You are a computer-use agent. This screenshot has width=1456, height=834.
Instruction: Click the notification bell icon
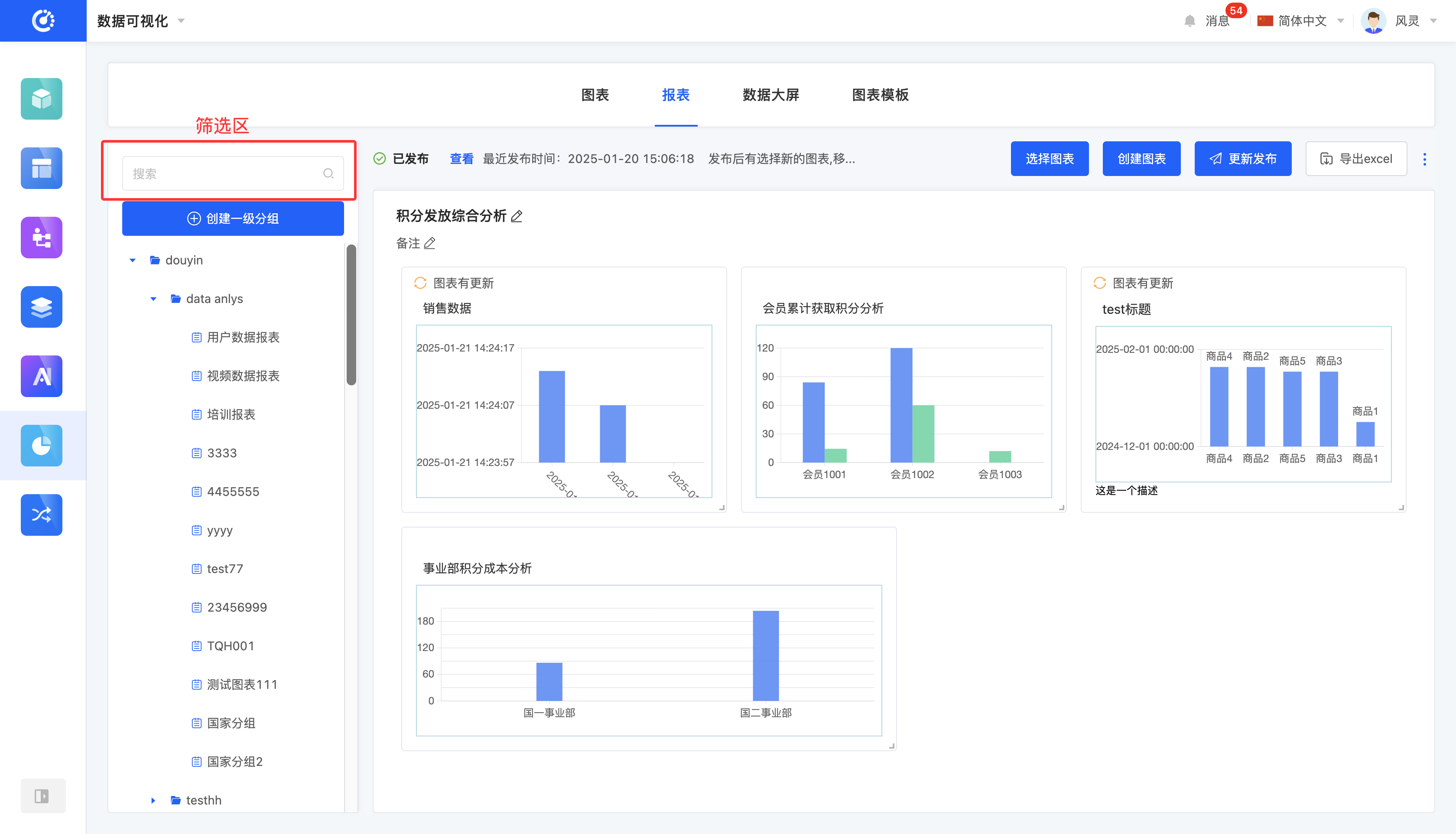point(1189,21)
